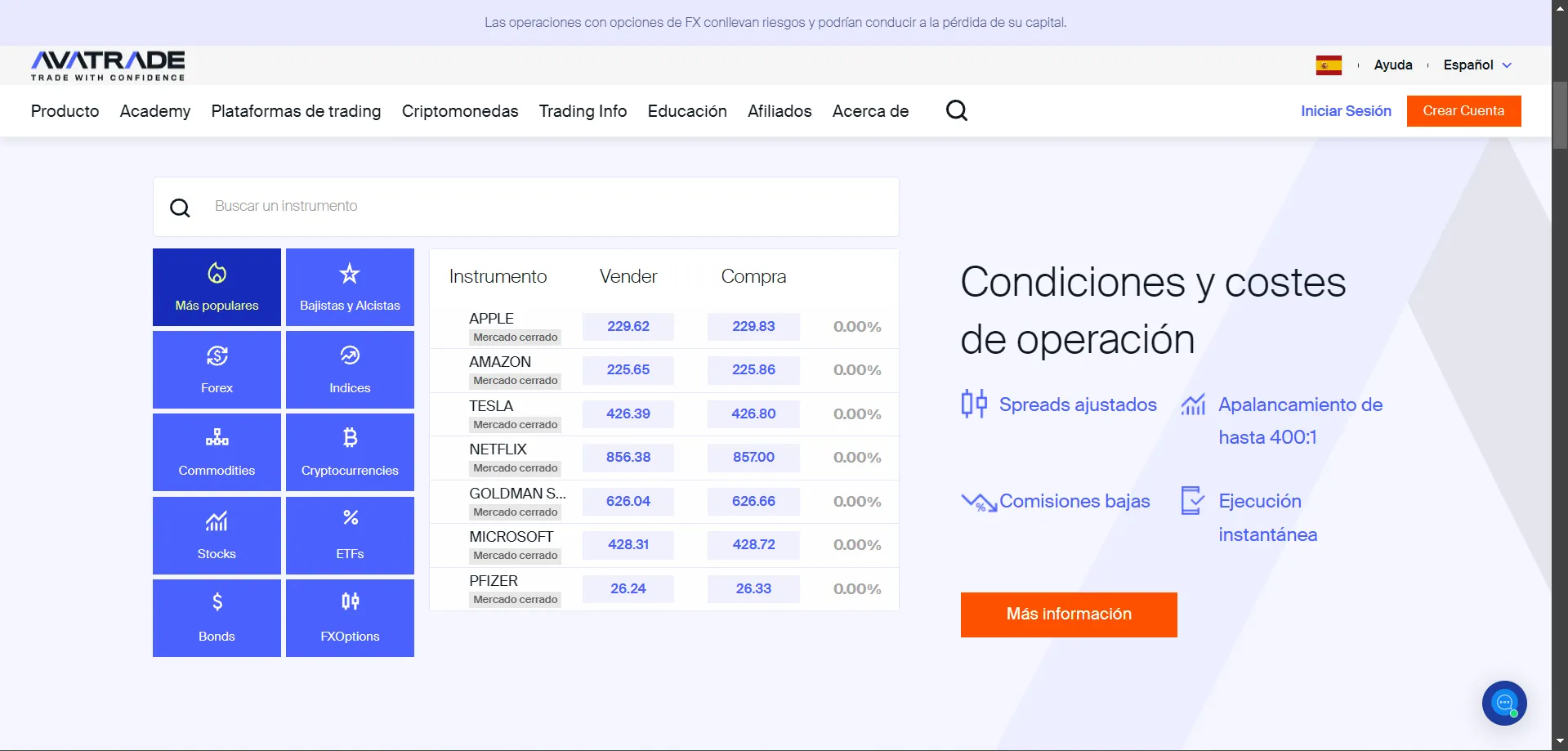This screenshot has height=751, width=1568.
Task: Expand the Español language dropdown
Action: tap(1477, 65)
